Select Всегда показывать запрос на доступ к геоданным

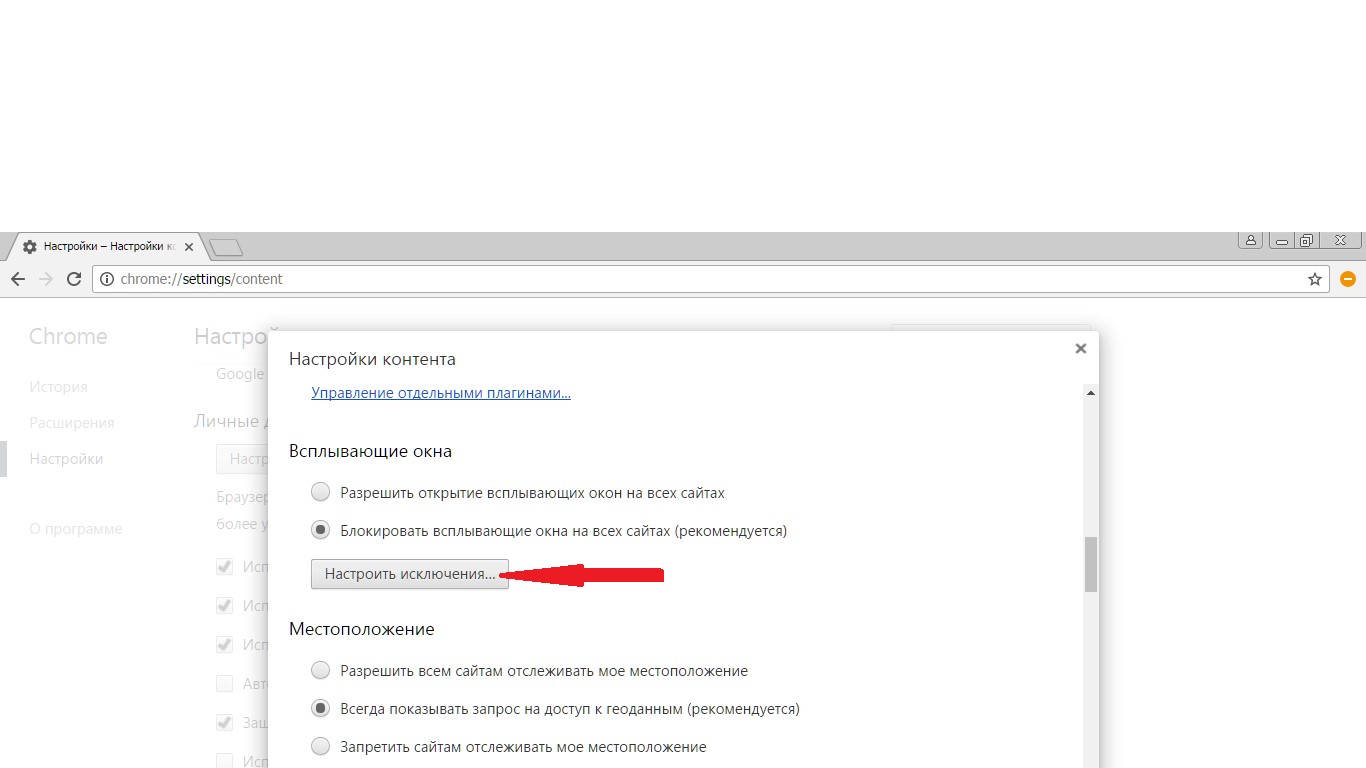pos(320,708)
